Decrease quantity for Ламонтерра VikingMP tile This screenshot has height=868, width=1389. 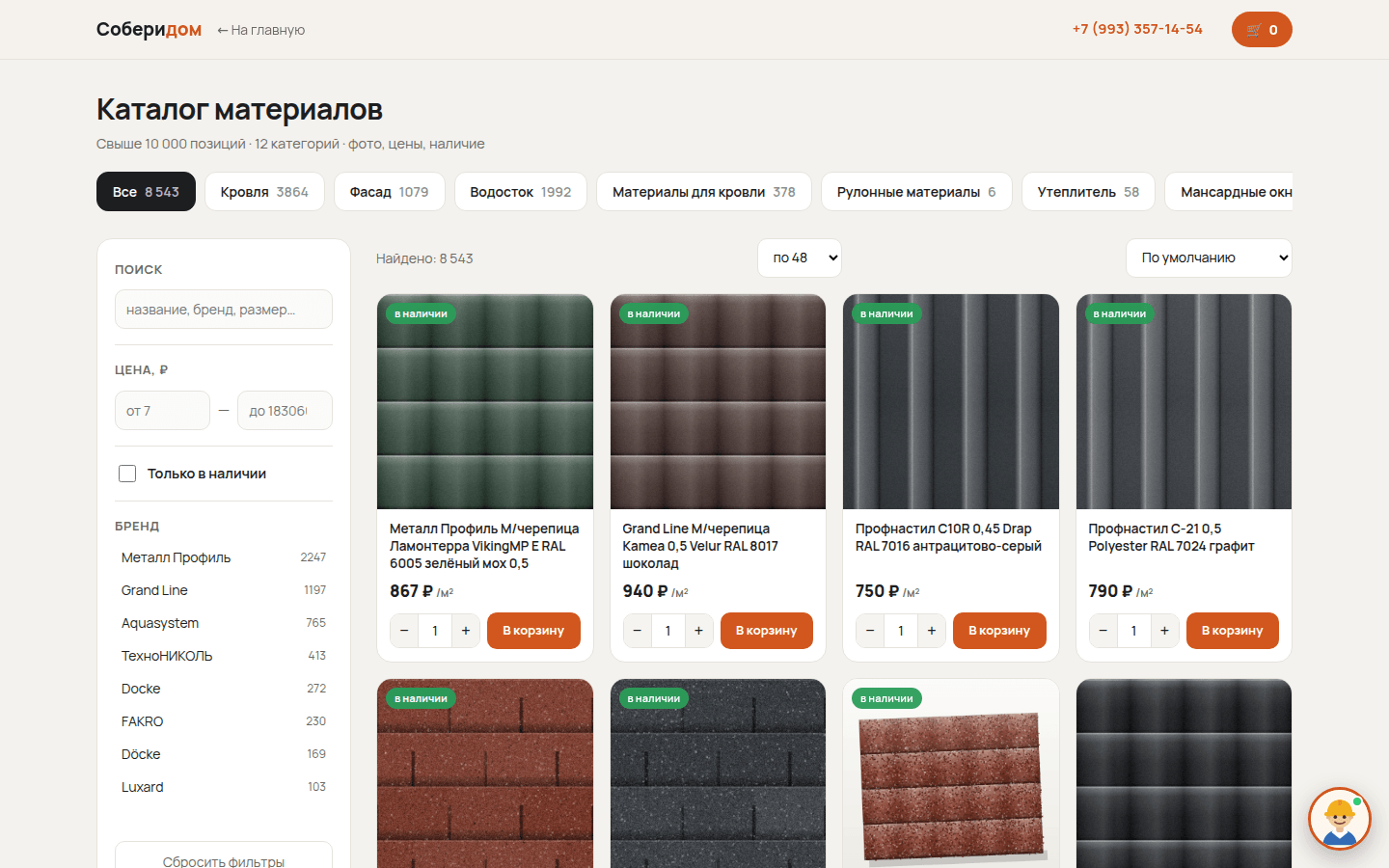pos(404,631)
